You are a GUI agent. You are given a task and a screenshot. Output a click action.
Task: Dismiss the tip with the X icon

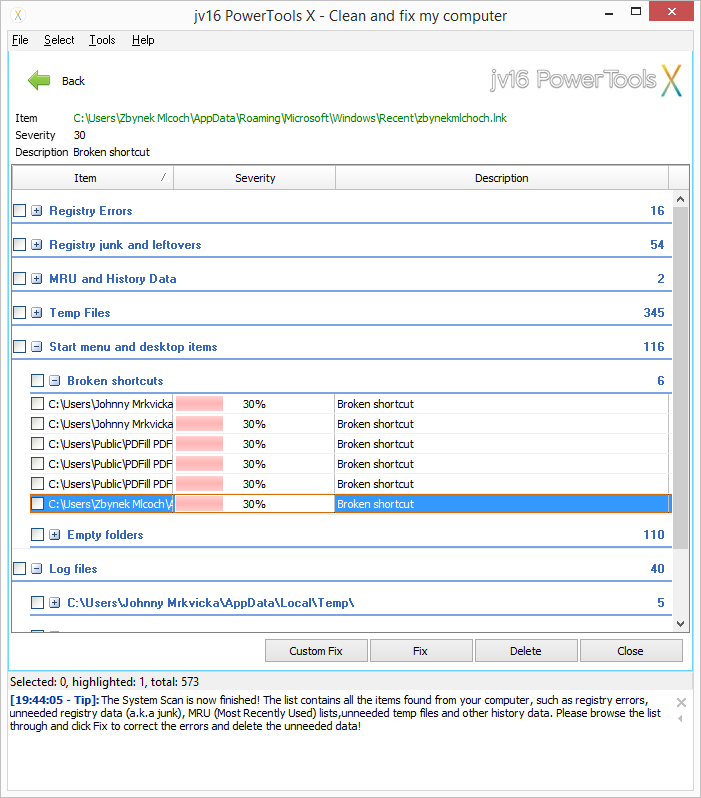tap(681, 702)
